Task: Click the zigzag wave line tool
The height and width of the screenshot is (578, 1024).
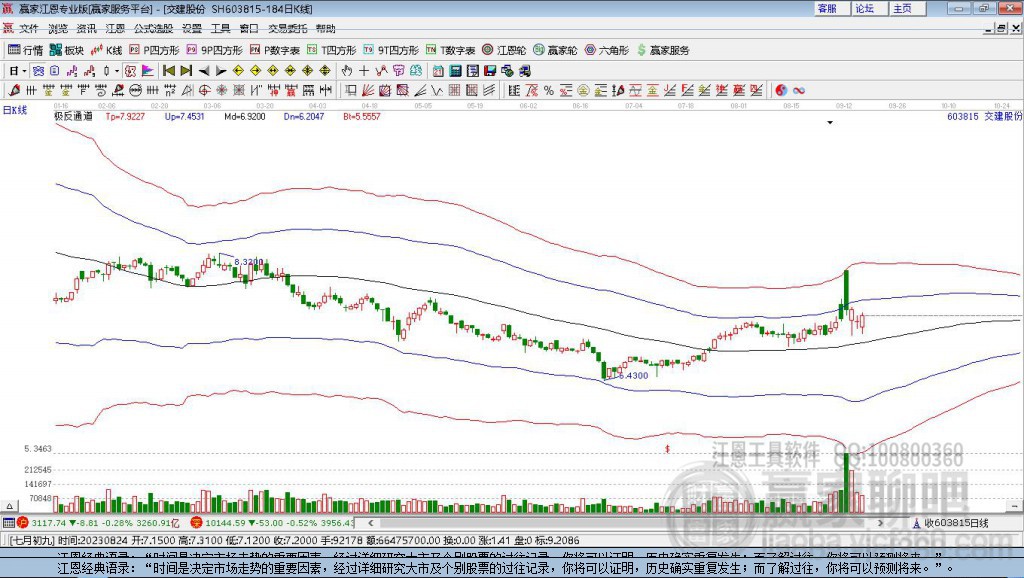Action: 437,90
